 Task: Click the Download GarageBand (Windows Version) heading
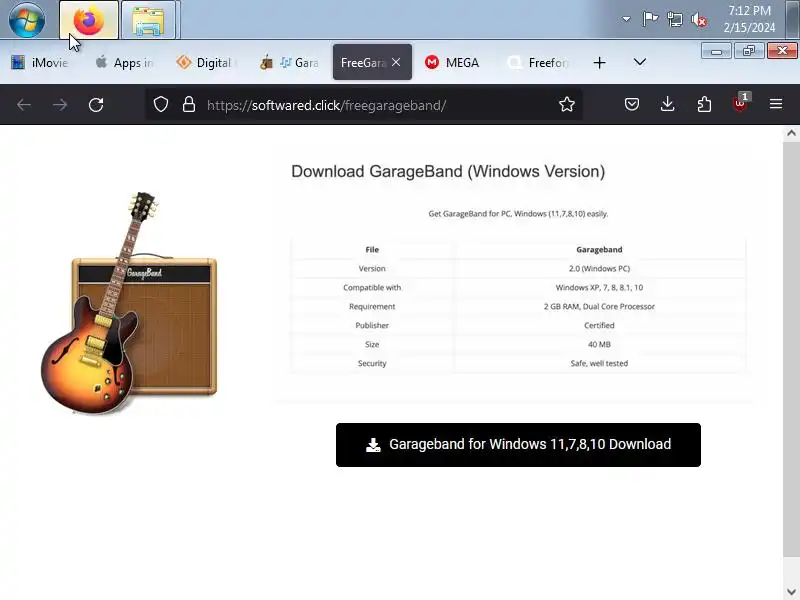448,171
